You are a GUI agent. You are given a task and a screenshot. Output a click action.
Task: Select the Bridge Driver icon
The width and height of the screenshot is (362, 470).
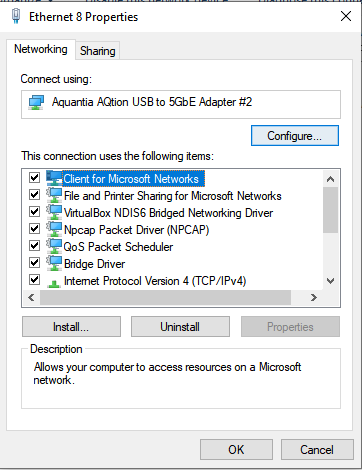click(x=54, y=263)
